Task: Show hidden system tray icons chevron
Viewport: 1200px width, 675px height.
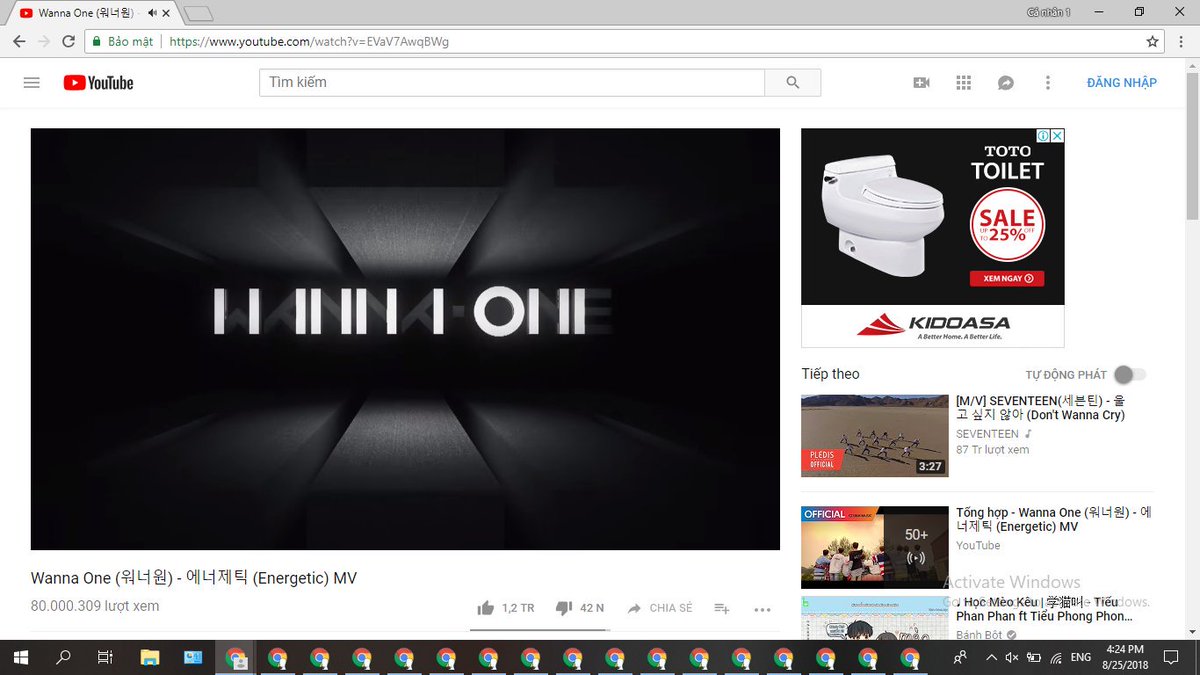Action: (991, 657)
